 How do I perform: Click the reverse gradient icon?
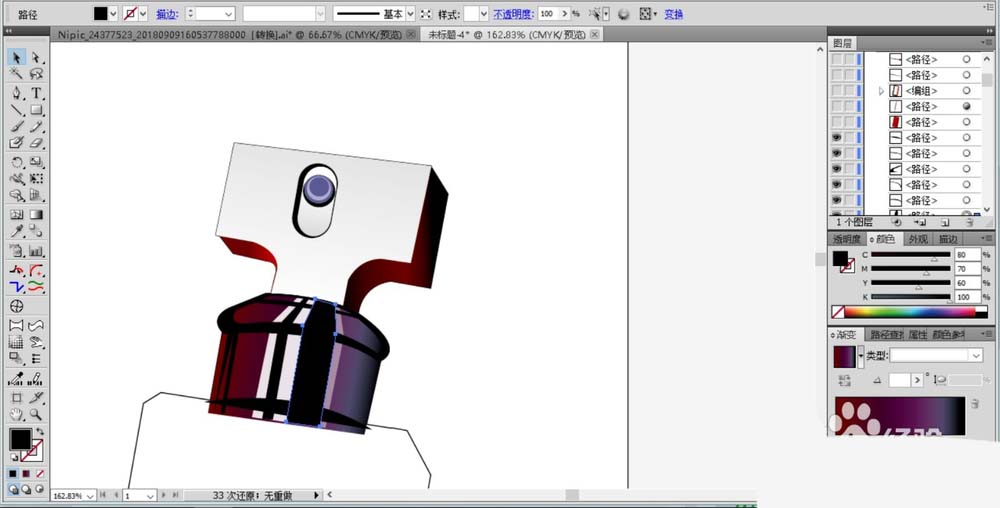click(845, 381)
